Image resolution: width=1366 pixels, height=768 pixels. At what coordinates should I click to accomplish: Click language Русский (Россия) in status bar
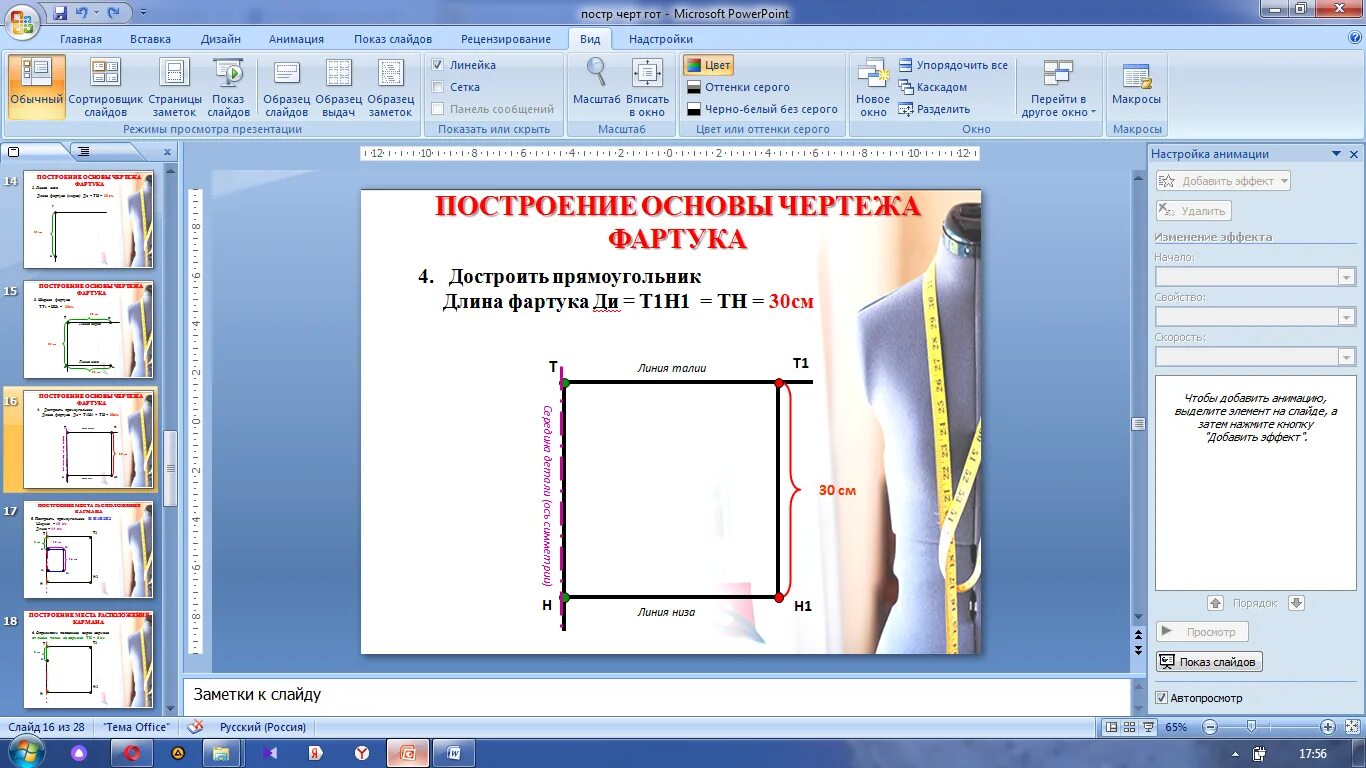tap(263, 727)
